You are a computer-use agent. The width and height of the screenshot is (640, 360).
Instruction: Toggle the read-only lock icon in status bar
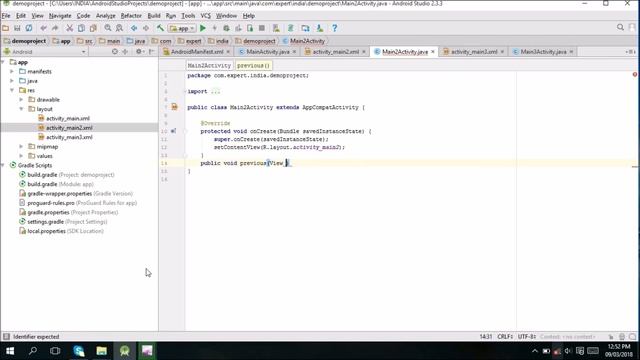pos(611,337)
